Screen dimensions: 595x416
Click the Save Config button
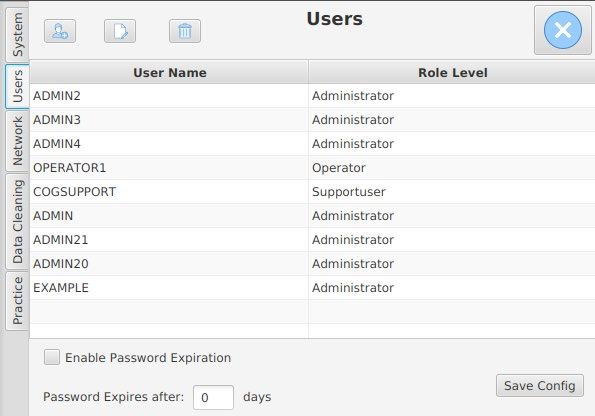click(540, 386)
